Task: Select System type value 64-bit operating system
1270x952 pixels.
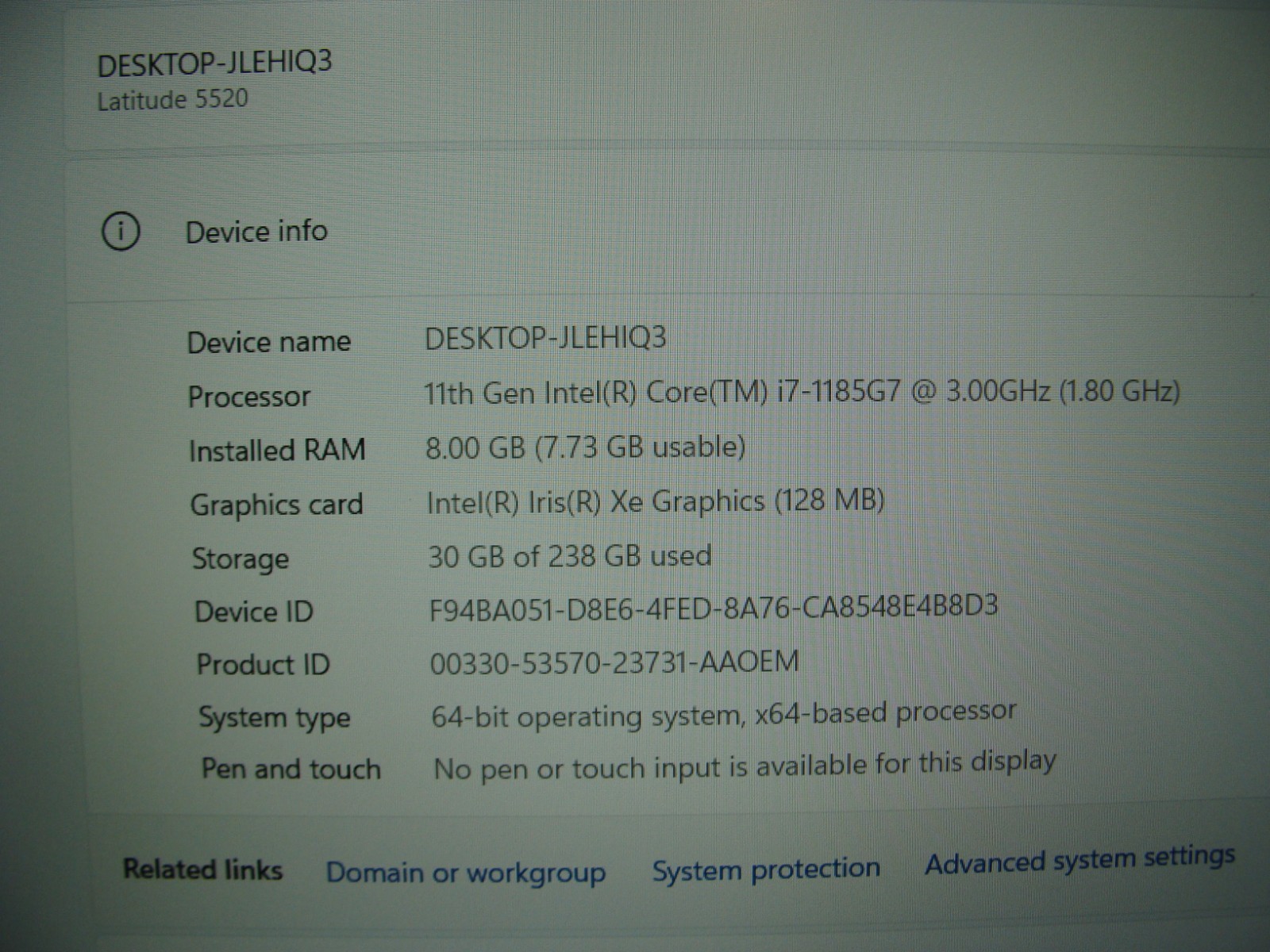Action: pyautogui.click(x=724, y=714)
